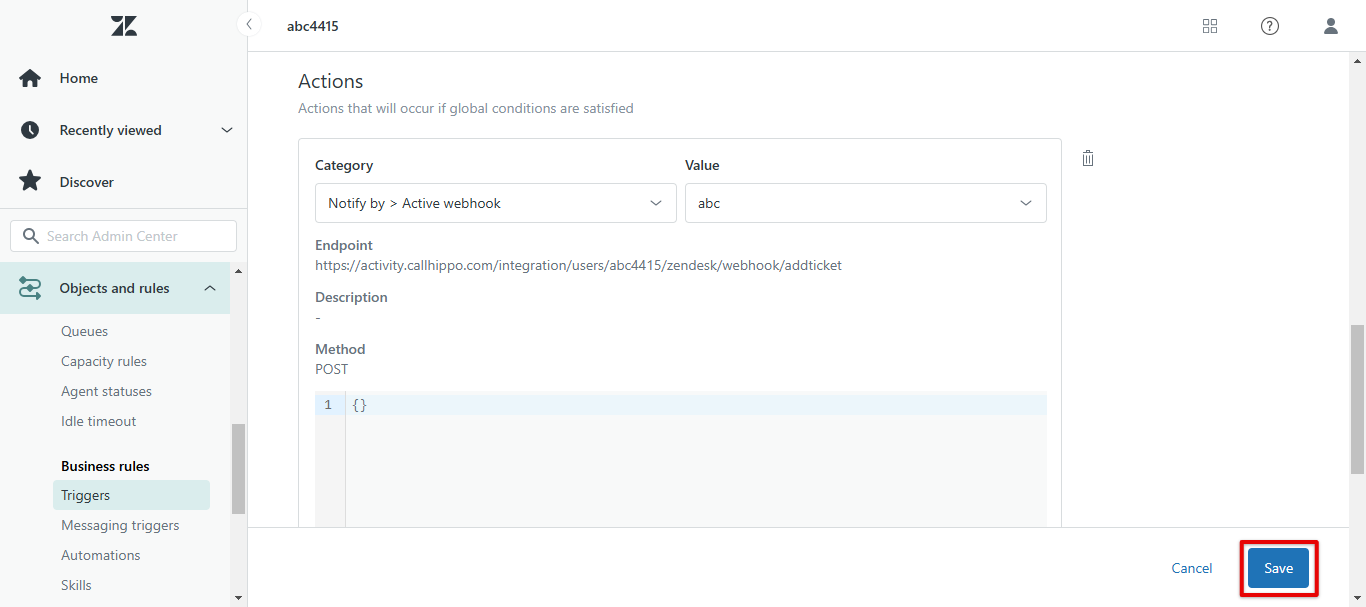Expand the Recently viewed chevron

point(227,130)
